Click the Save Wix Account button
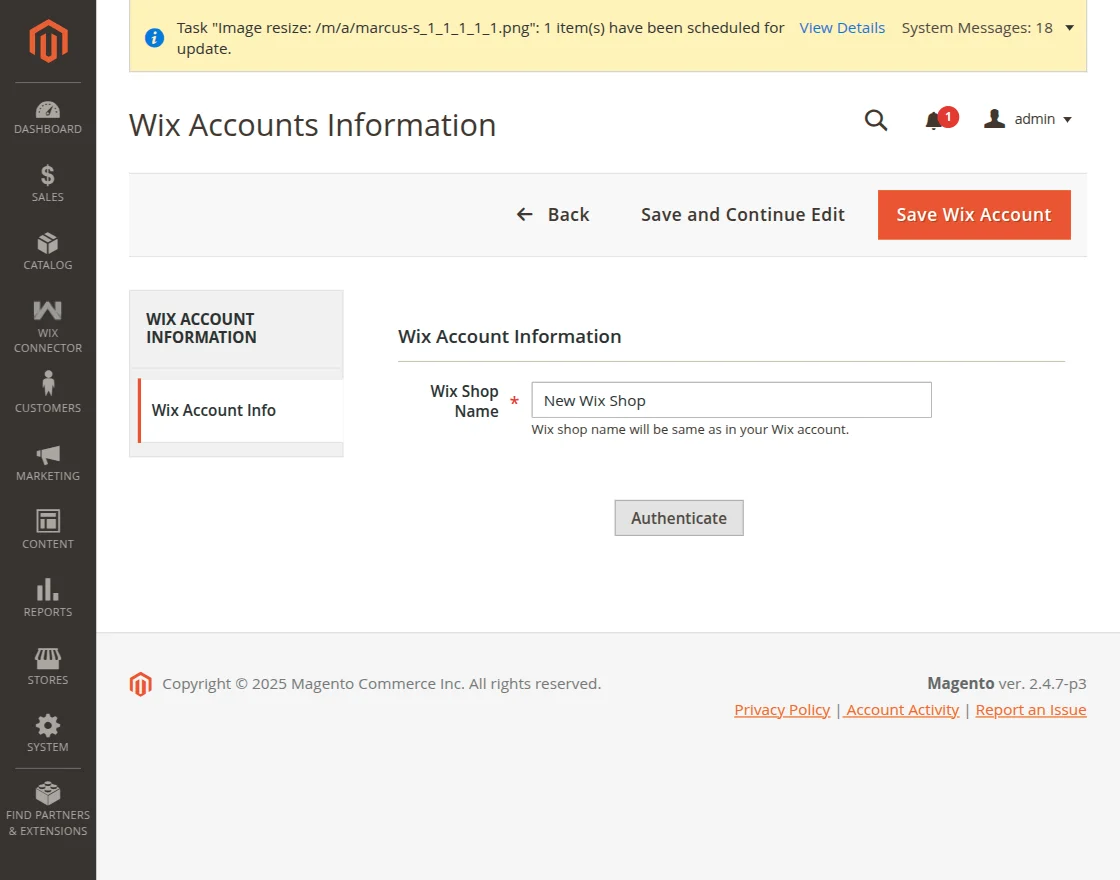 pyautogui.click(x=973, y=214)
